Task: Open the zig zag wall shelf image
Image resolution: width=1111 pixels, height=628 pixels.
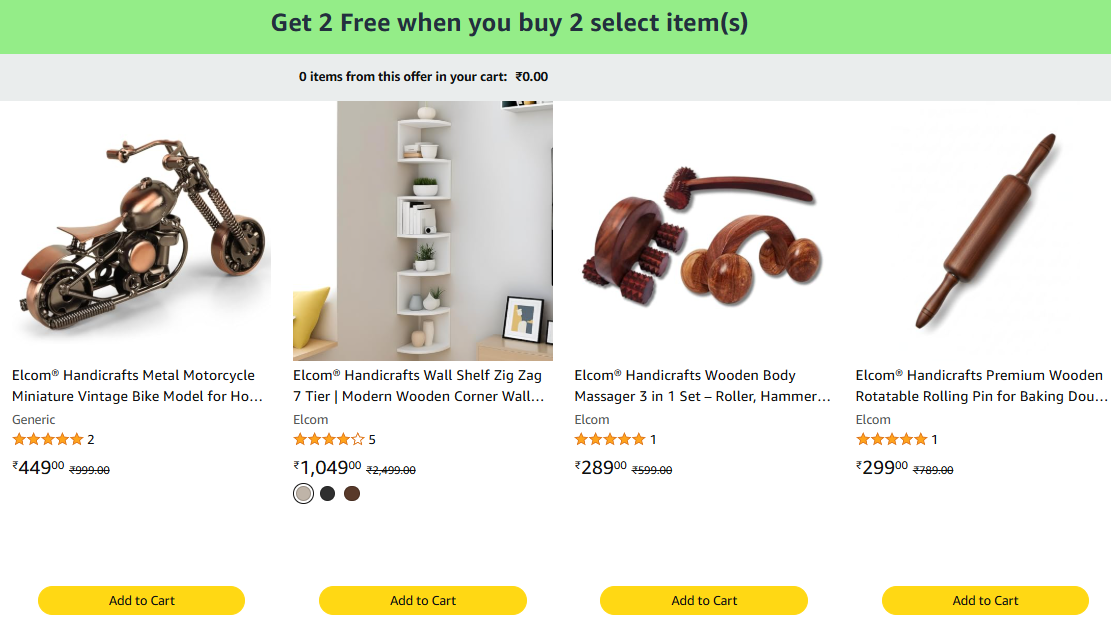Action: (x=422, y=231)
